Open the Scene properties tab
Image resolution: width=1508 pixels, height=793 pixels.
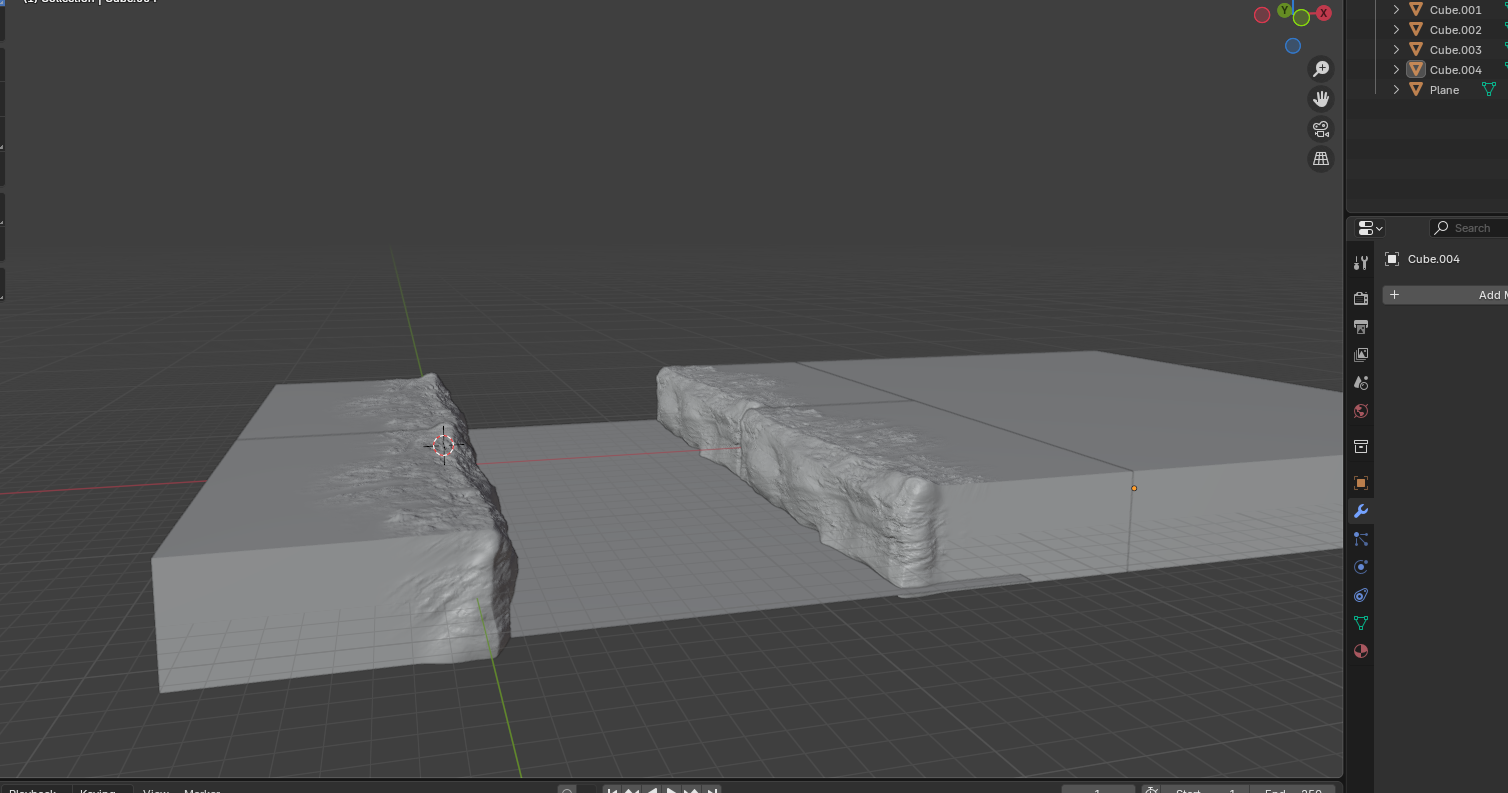pos(1360,383)
